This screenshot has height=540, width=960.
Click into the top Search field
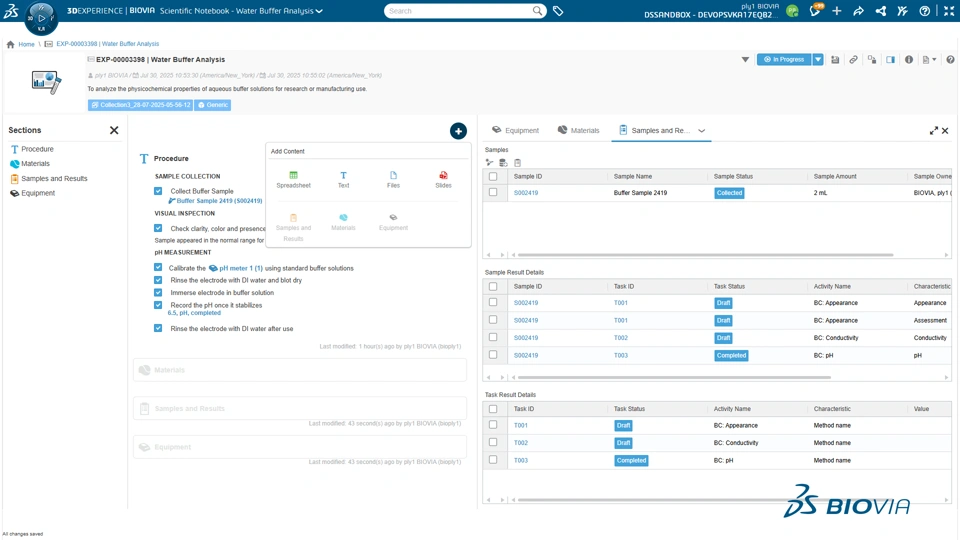pos(458,11)
